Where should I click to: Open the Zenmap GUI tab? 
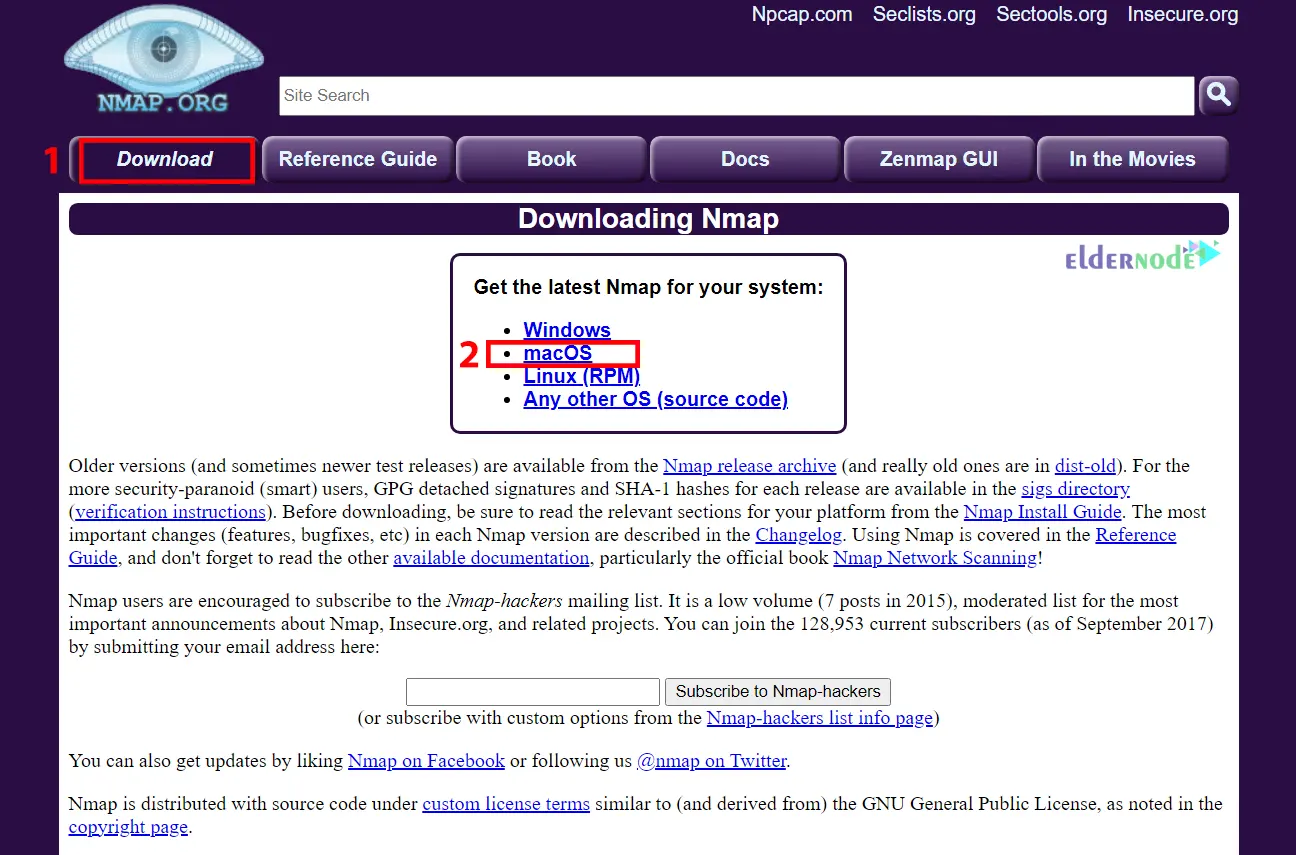939,160
